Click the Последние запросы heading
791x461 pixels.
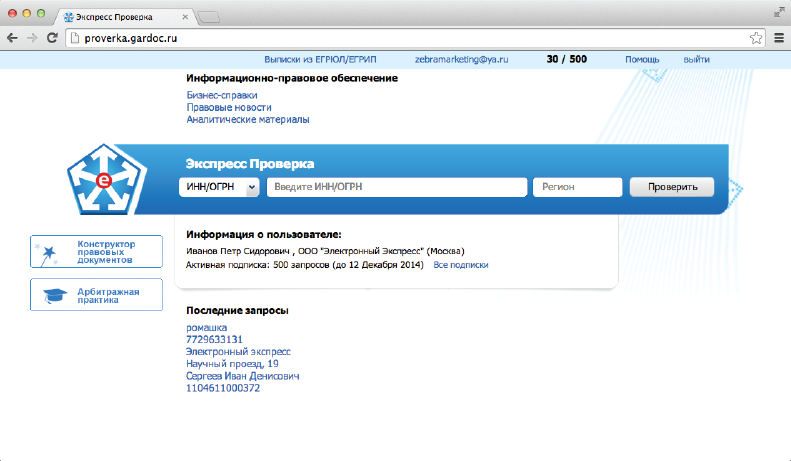coord(237,311)
